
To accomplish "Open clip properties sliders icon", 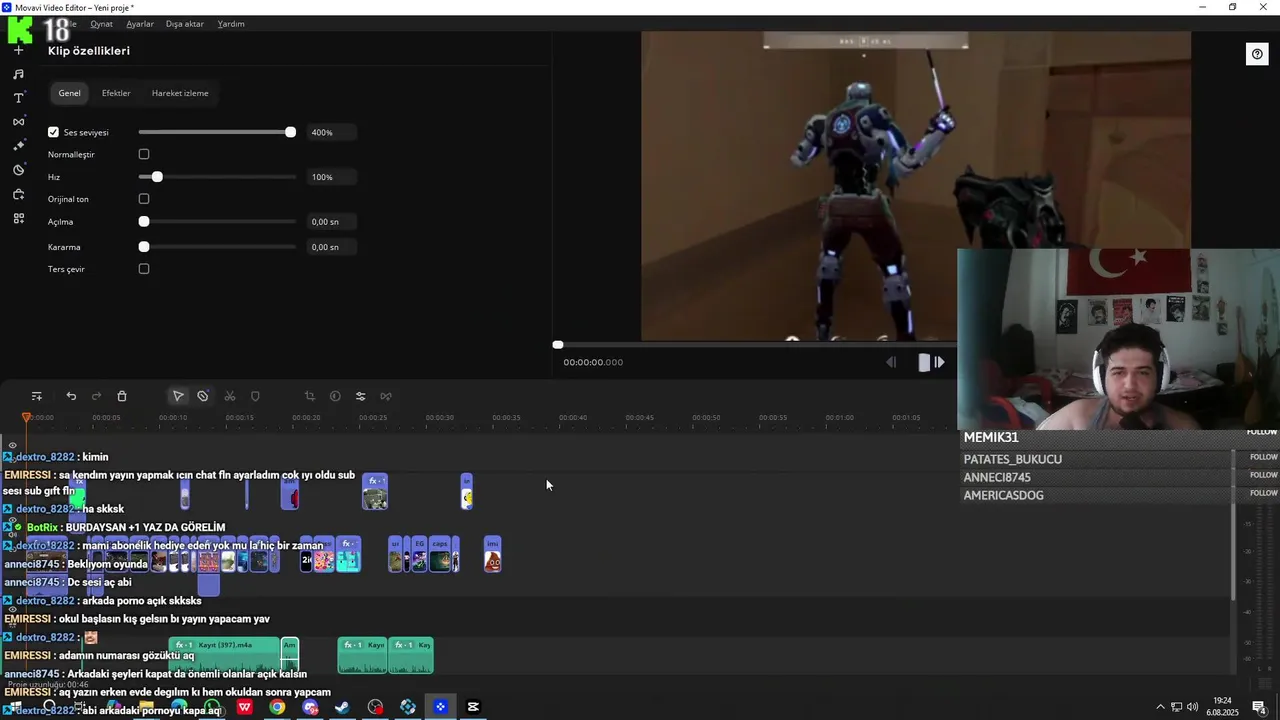I will 360,396.
